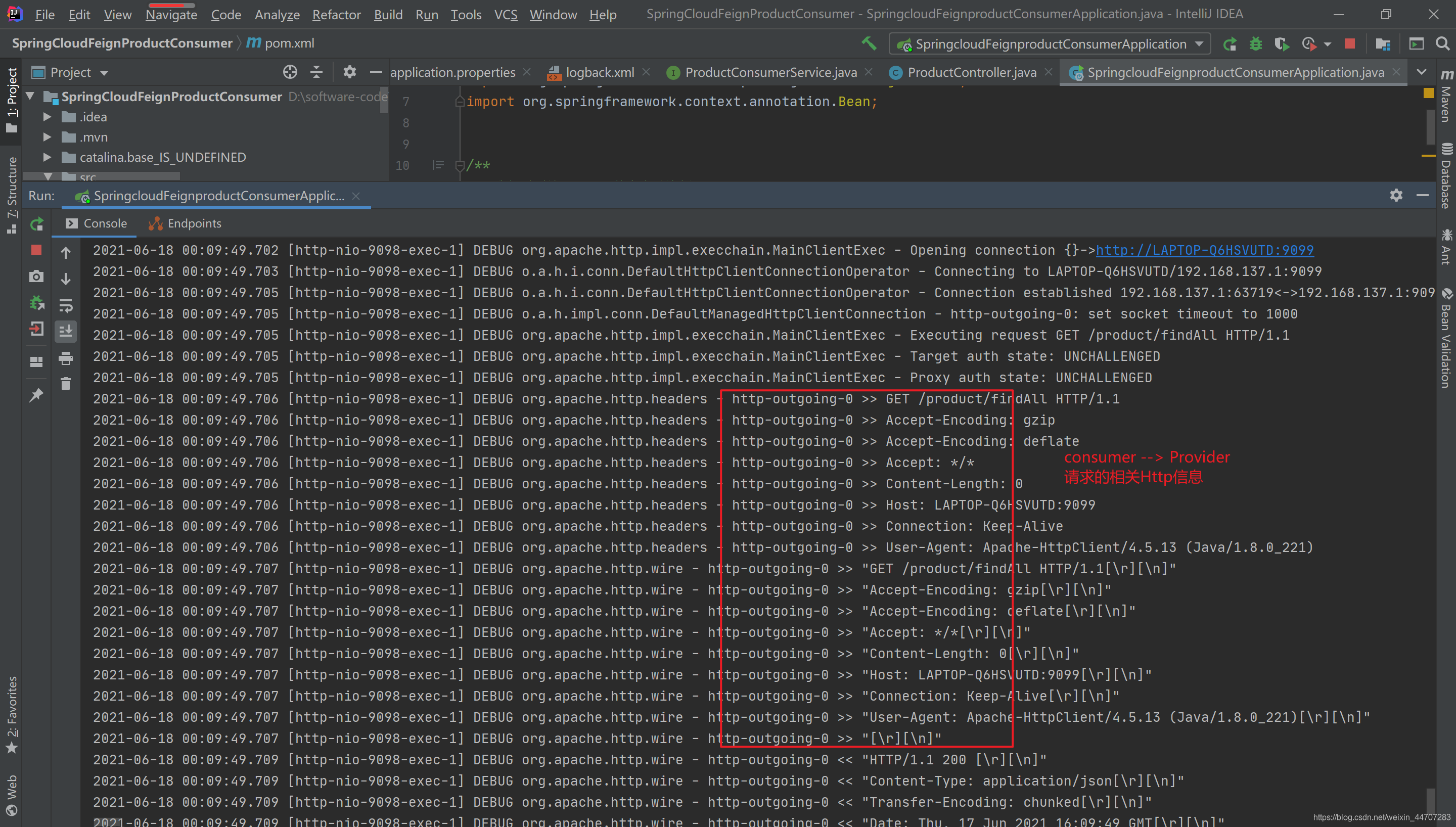1456x827 pixels.
Task: Toggle scroll to end of console
Action: [x=66, y=331]
